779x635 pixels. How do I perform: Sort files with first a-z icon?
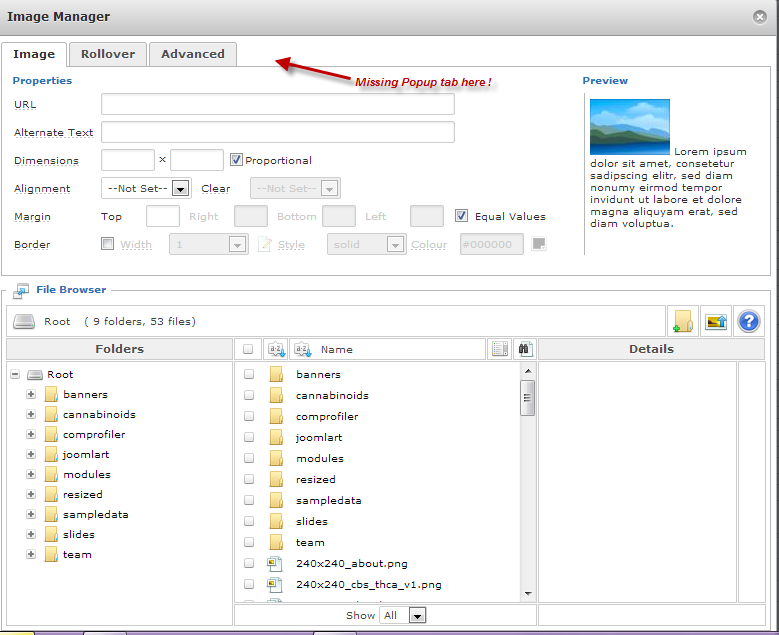tap(276, 349)
